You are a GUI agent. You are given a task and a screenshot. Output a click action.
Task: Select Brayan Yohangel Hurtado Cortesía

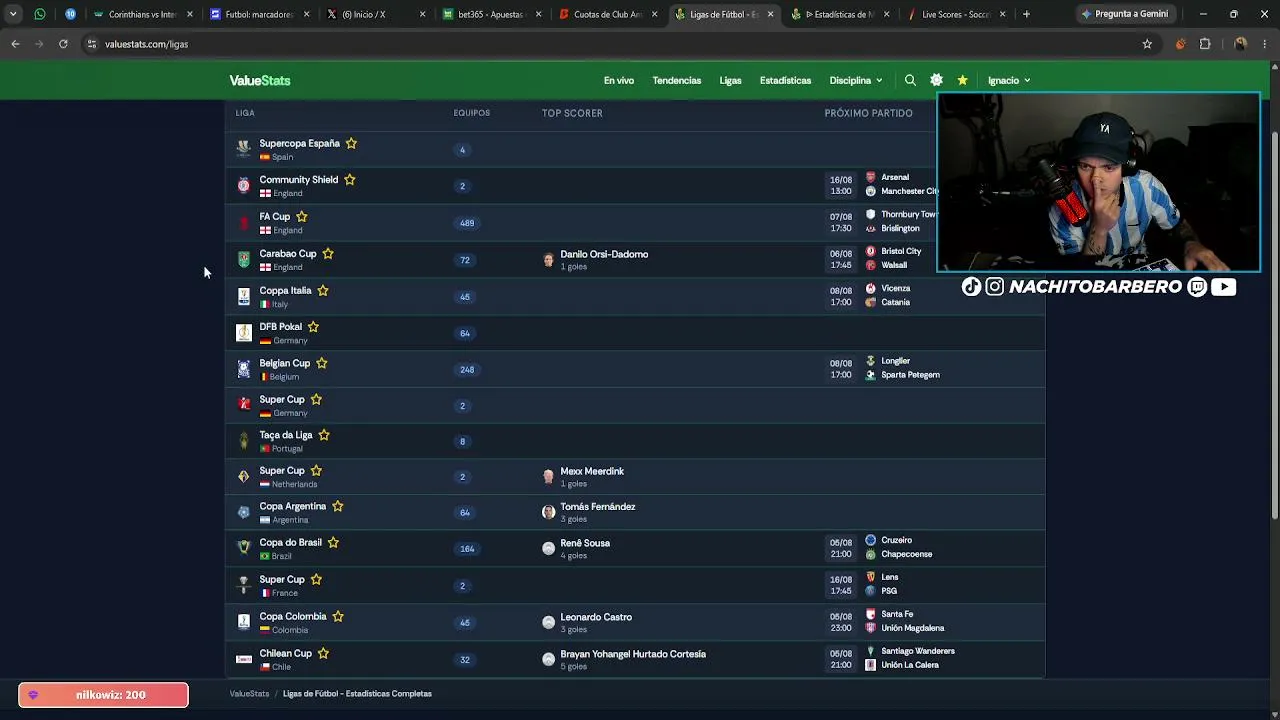[633, 654]
